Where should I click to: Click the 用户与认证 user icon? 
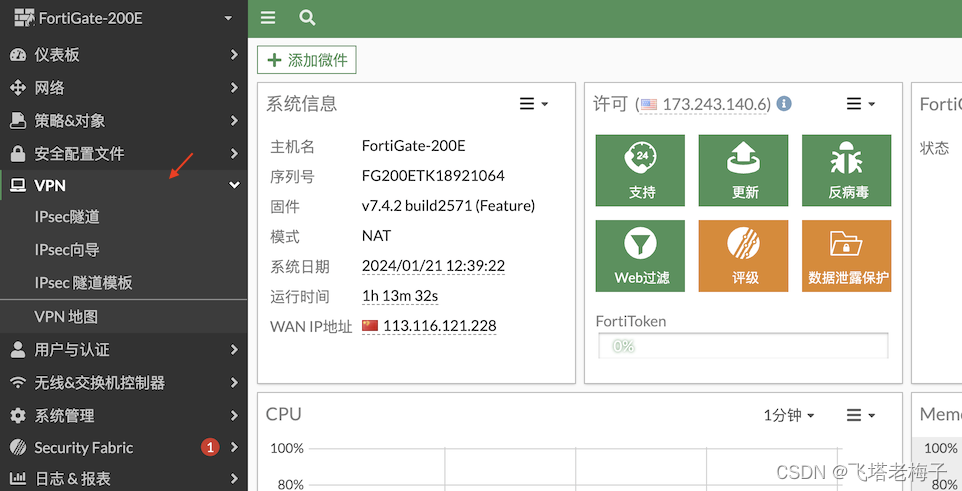[18, 349]
